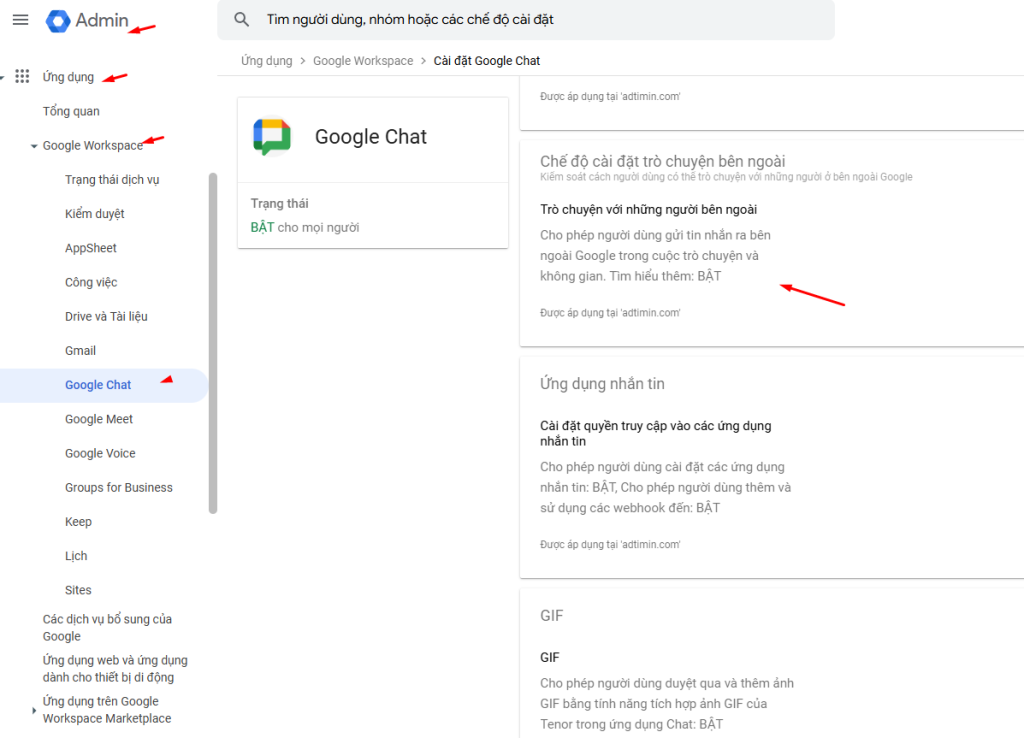Viewport: 1024px width, 738px height.
Task: Open Tổng quan in sidebar
Action: click(71, 111)
